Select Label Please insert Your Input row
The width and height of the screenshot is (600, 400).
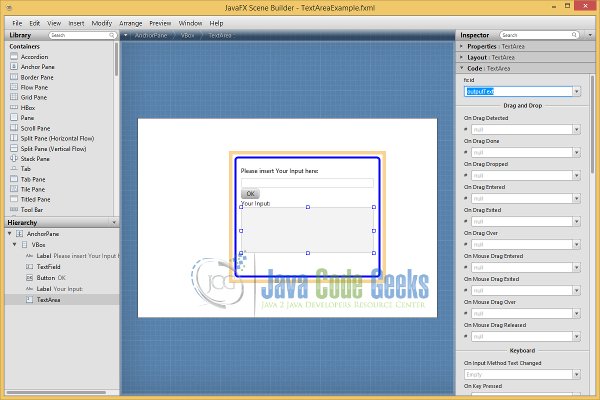[62, 256]
